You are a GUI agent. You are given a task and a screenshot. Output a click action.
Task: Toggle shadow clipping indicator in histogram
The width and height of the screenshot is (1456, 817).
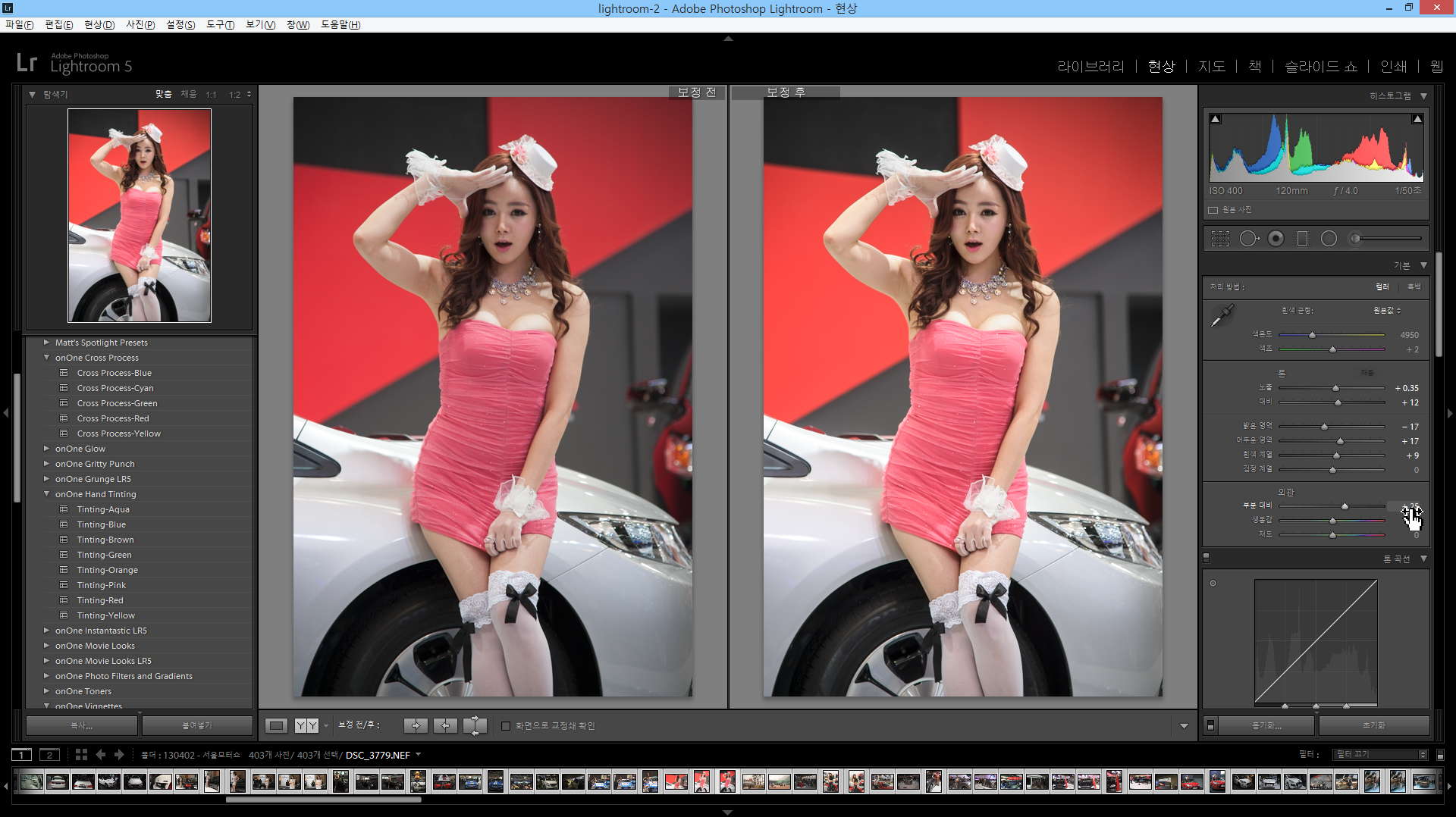[x=1216, y=119]
